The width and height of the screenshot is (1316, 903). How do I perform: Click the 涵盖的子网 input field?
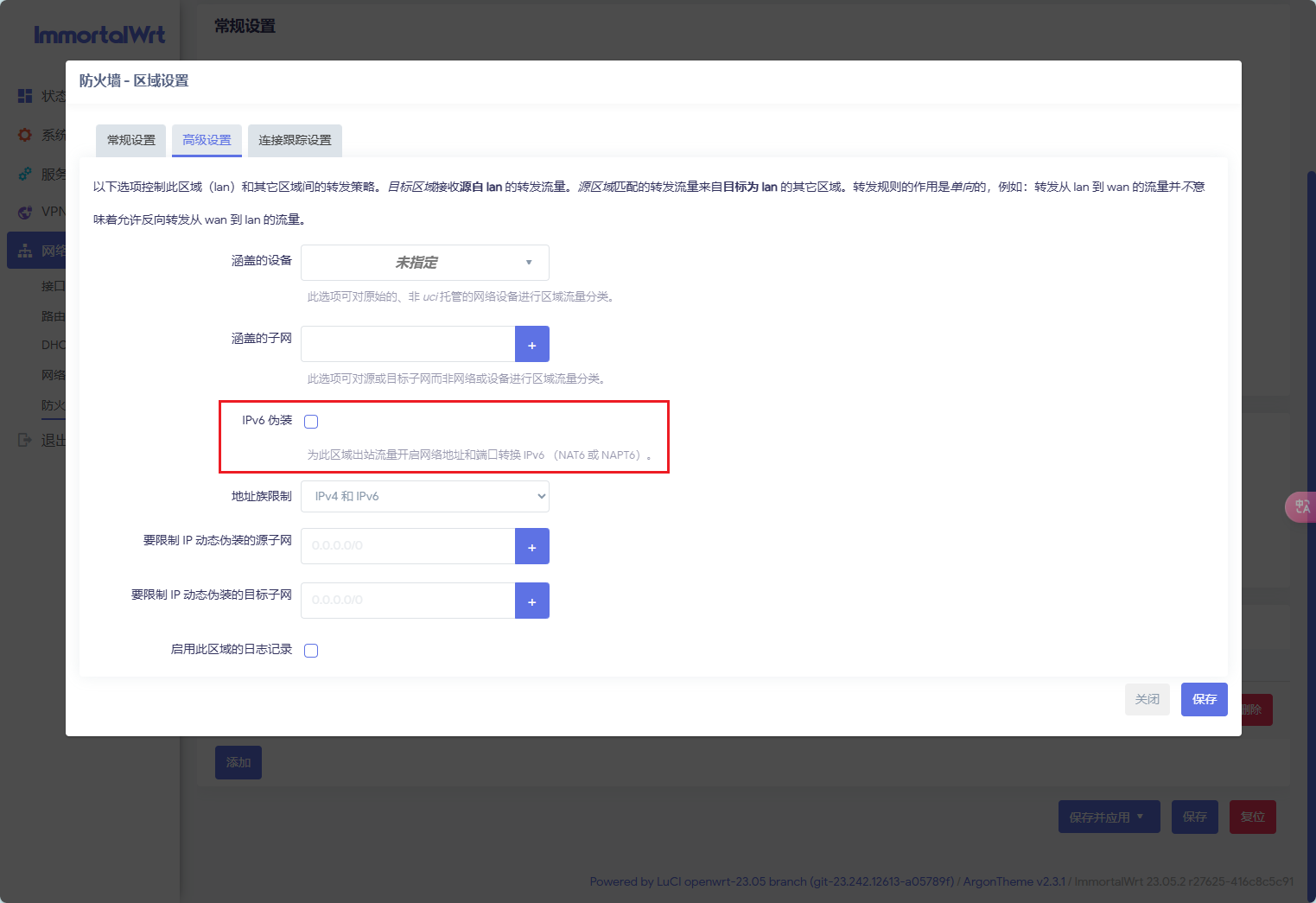[408, 344]
